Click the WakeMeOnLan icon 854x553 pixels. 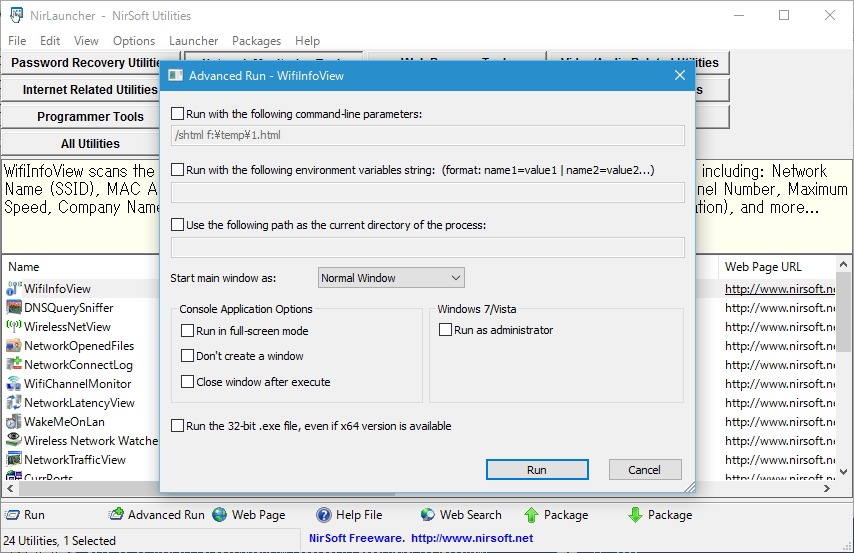(x=14, y=422)
